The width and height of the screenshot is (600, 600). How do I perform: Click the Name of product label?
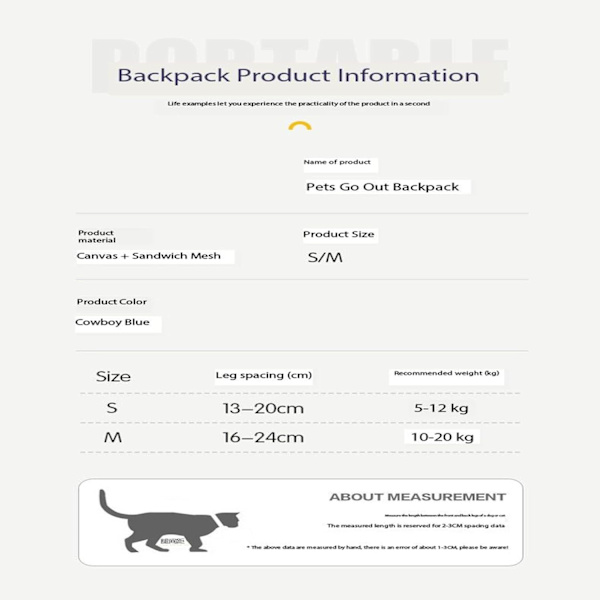point(337,162)
